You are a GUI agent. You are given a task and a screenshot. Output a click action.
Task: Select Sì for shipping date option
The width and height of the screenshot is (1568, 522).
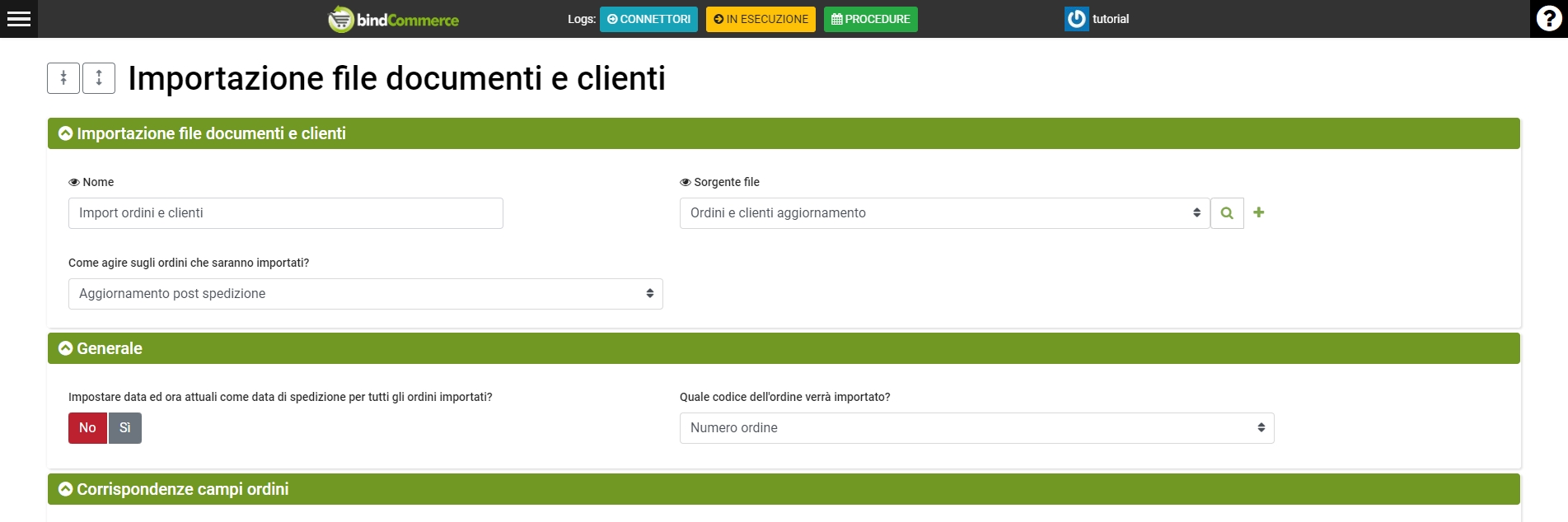[125, 428]
